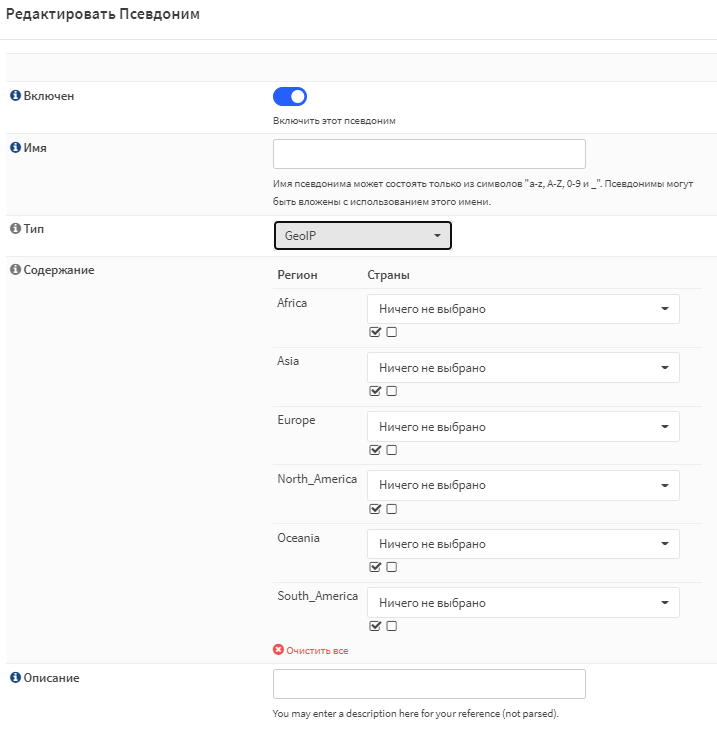Expand North_America countries dropdown
The width and height of the screenshot is (717, 737).
click(x=523, y=485)
